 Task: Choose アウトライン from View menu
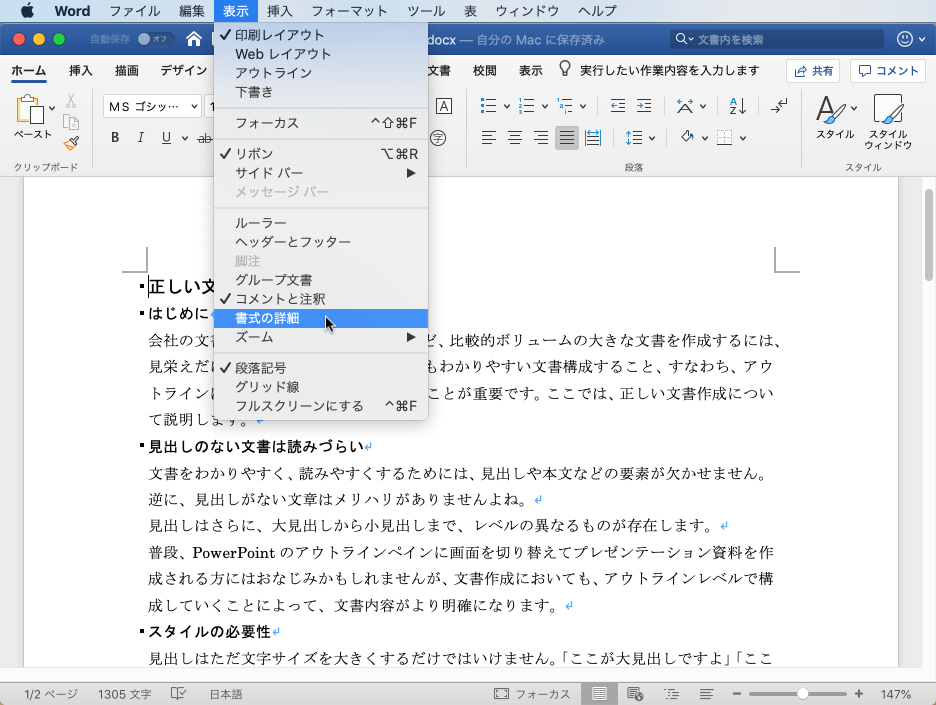(x=321, y=73)
